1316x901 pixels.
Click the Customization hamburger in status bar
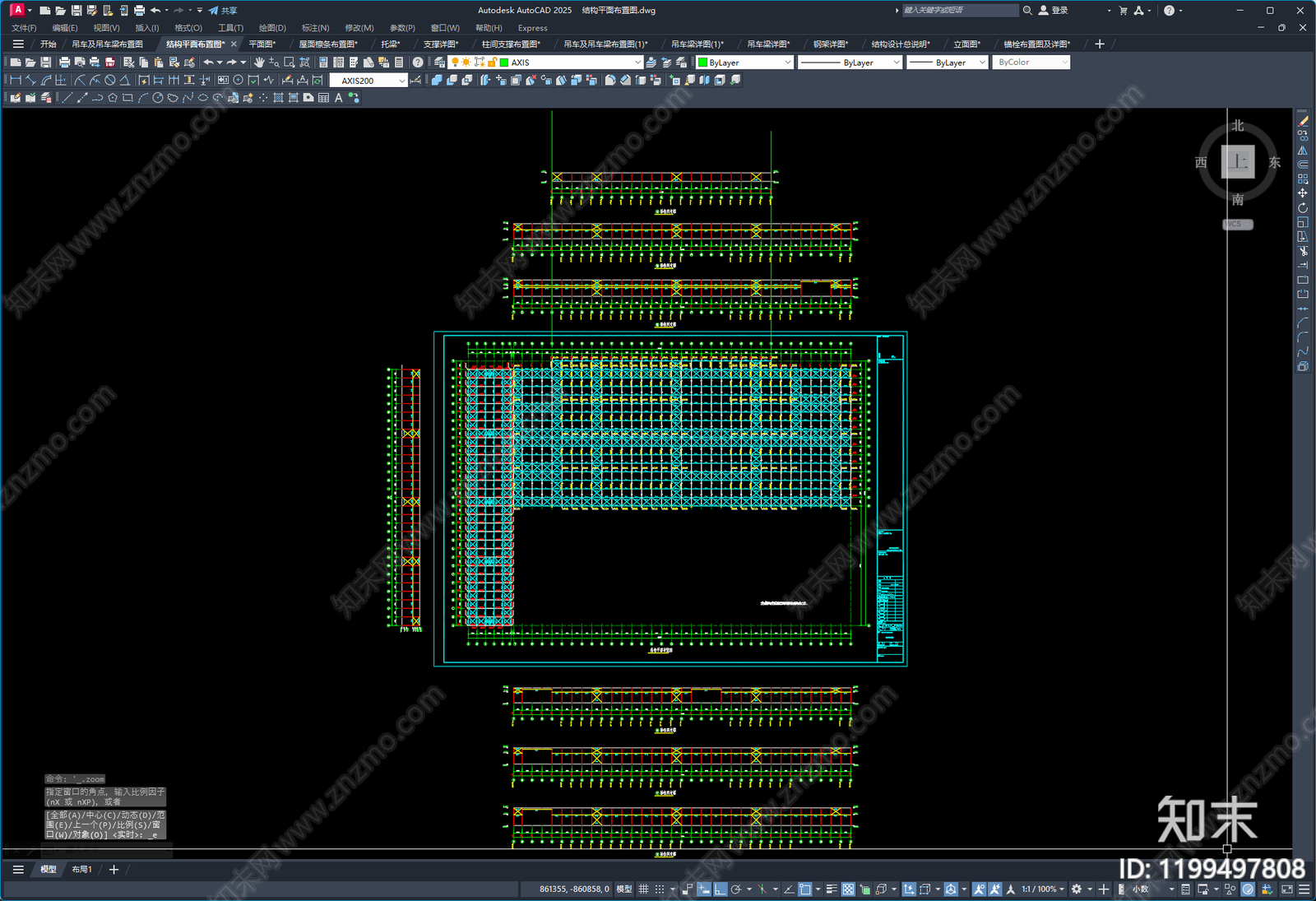pyautogui.click(x=1304, y=889)
